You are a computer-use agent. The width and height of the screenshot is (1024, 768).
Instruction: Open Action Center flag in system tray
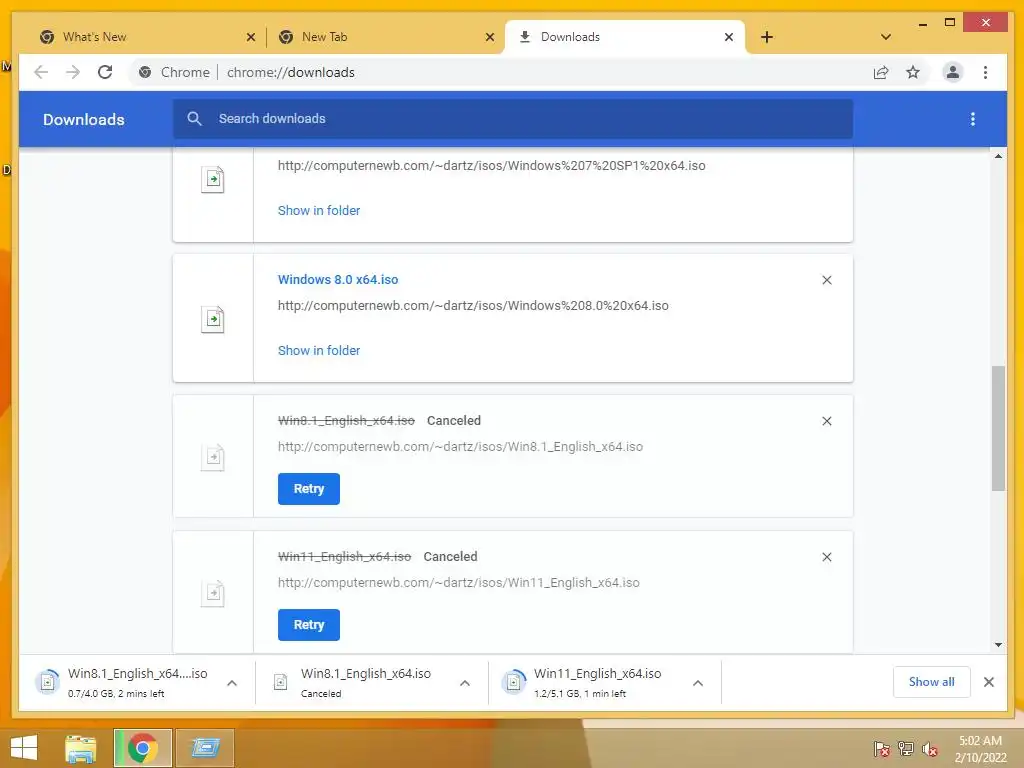point(881,749)
